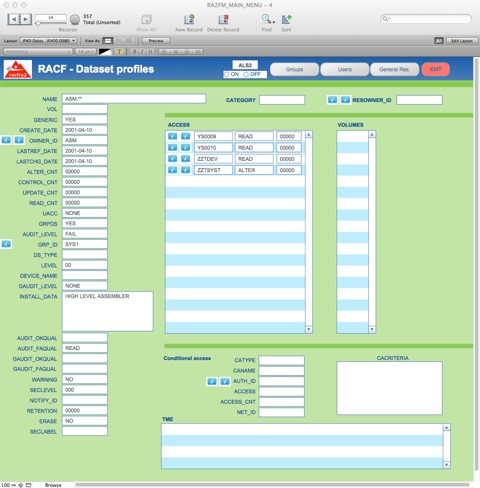The width and height of the screenshot is (480, 488).
Task: Click ACCESS list scroll down arrow
Action: (309, 329)
